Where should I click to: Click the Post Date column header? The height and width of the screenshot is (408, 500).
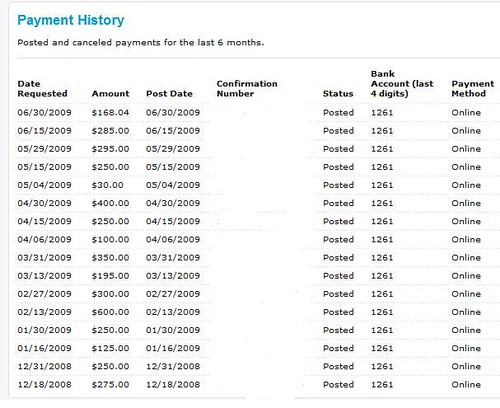click(169, 94)
